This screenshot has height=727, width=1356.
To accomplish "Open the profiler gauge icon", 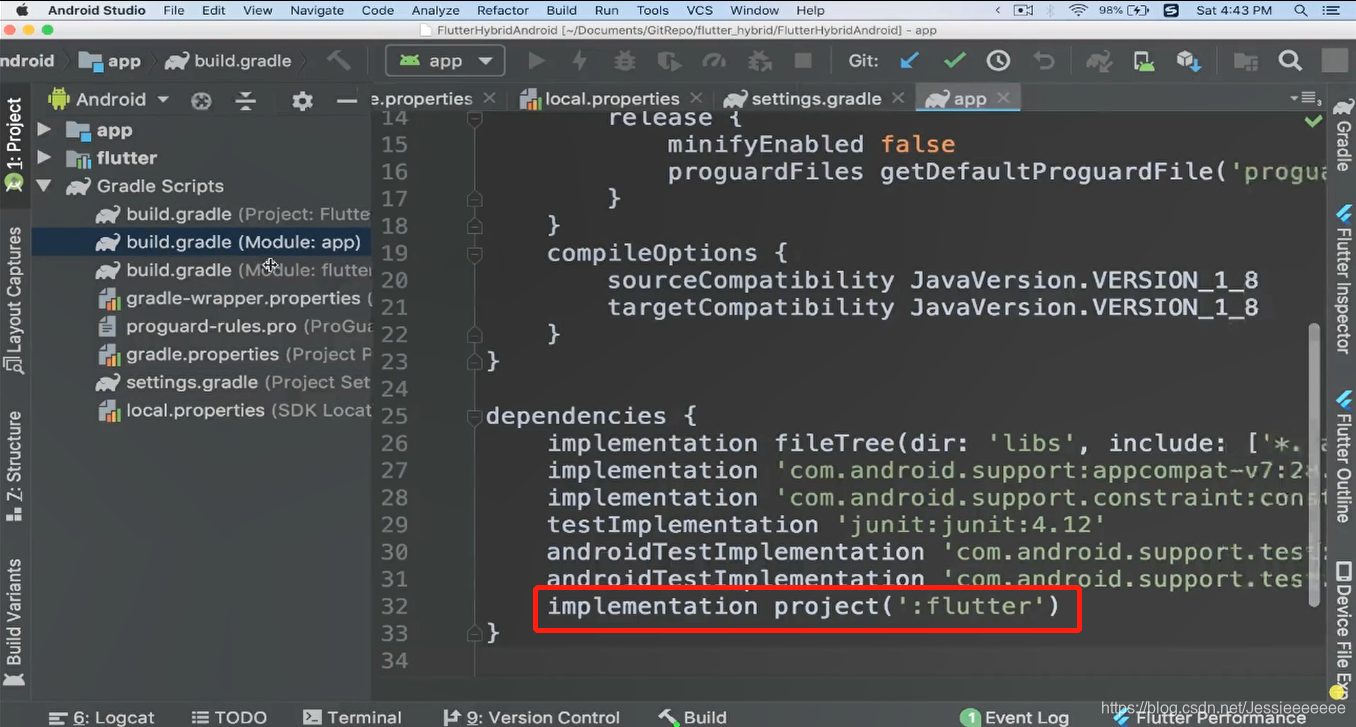I will (x=713, y=61).
